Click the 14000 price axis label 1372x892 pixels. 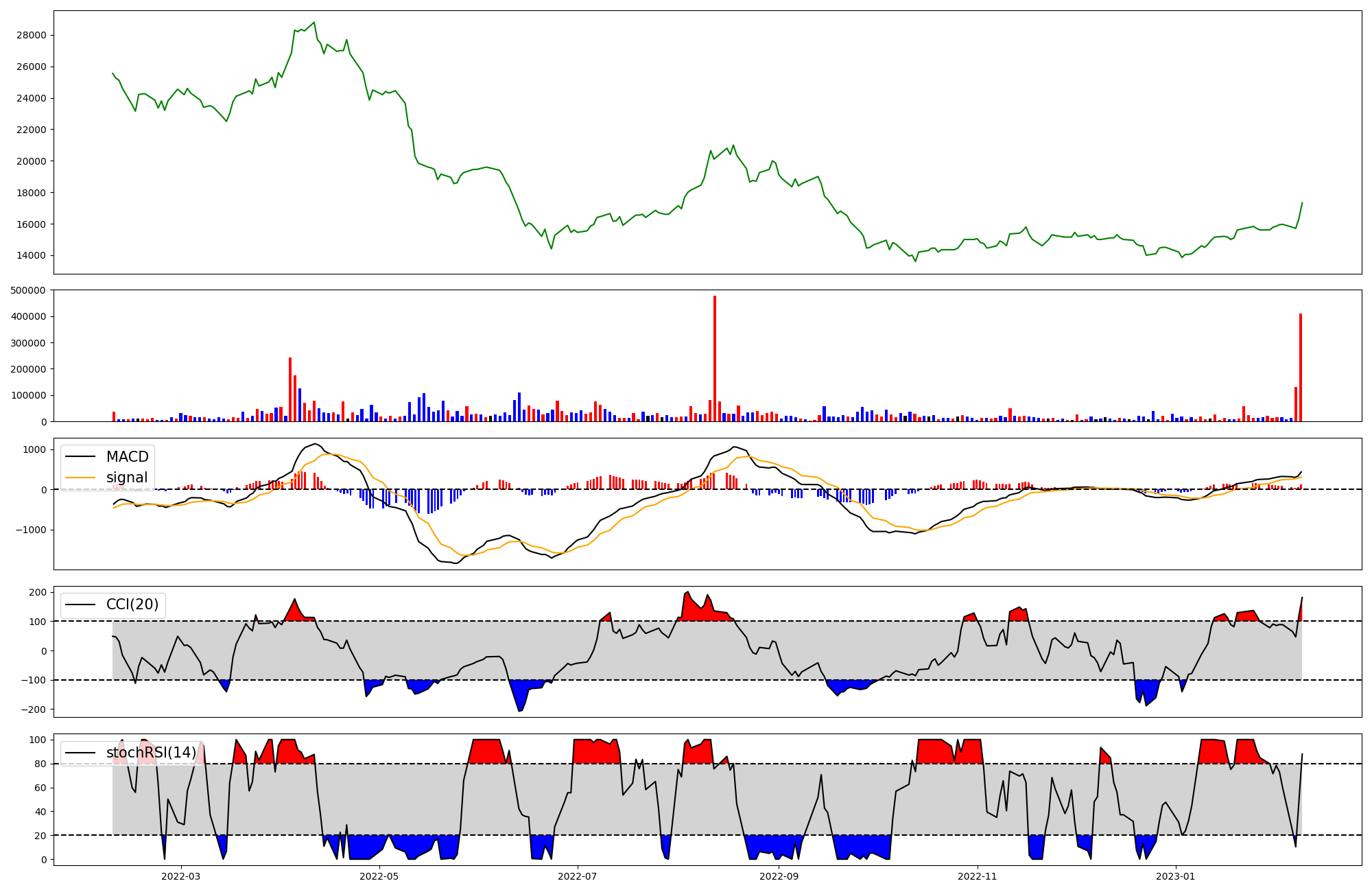[x=31, y=256]
